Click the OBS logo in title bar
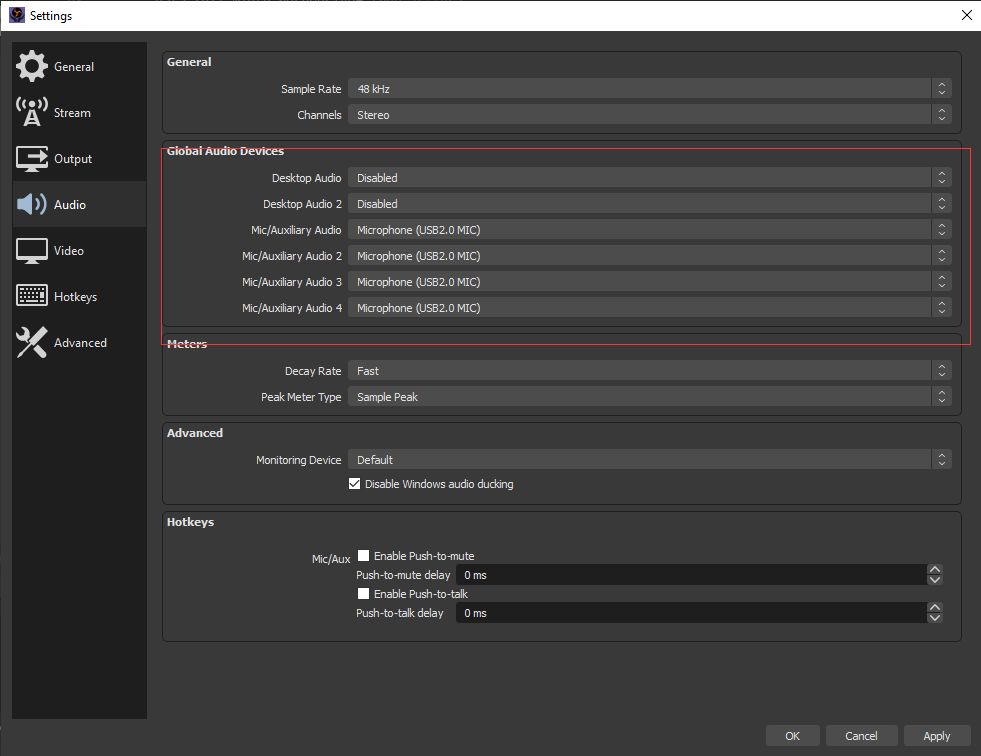Screen dimensions: 981x756 (16, 16)
